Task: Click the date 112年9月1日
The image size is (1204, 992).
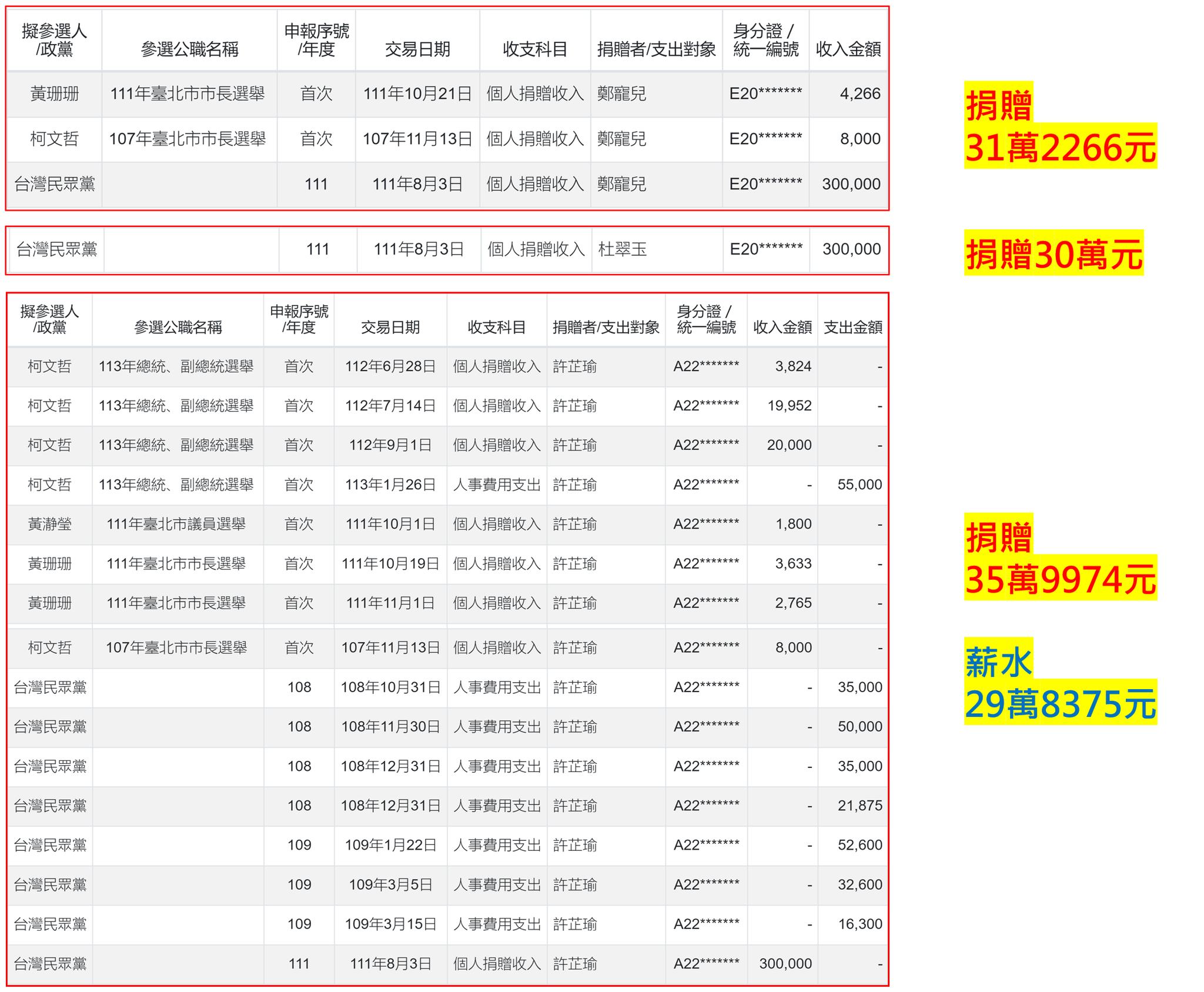Action: pos(390,445)
